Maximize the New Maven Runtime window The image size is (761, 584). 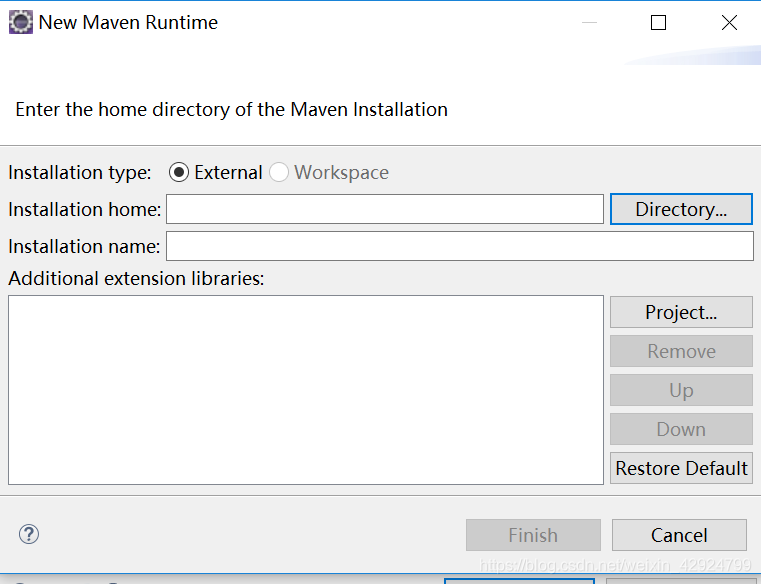click(x=658, y=22)
